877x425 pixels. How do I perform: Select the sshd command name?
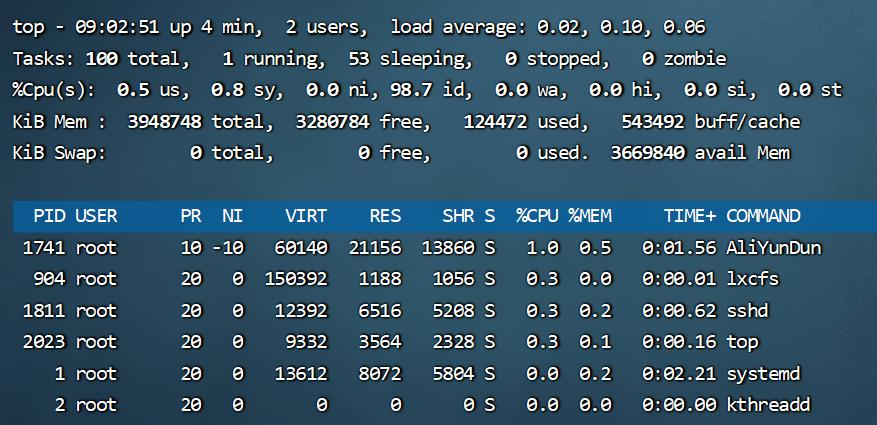[x=748, y=310]
